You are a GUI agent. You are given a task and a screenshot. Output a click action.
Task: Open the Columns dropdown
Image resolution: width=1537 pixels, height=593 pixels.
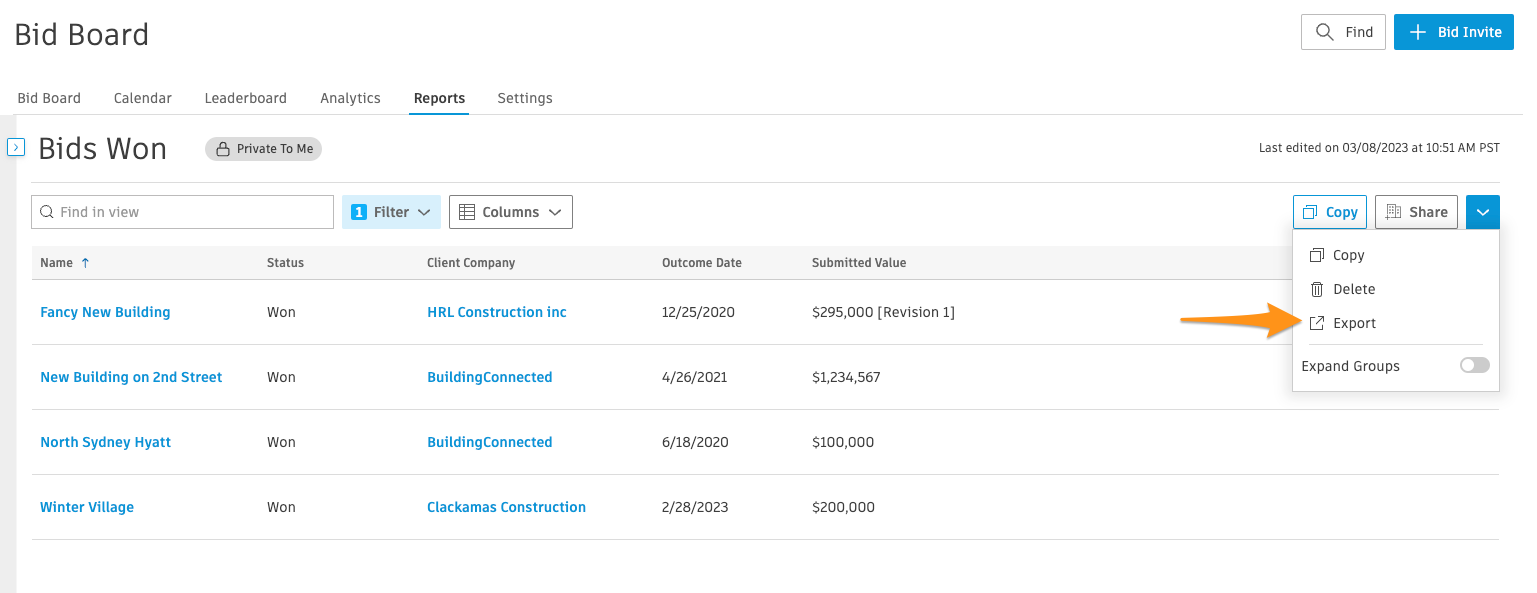click(511, 212)
